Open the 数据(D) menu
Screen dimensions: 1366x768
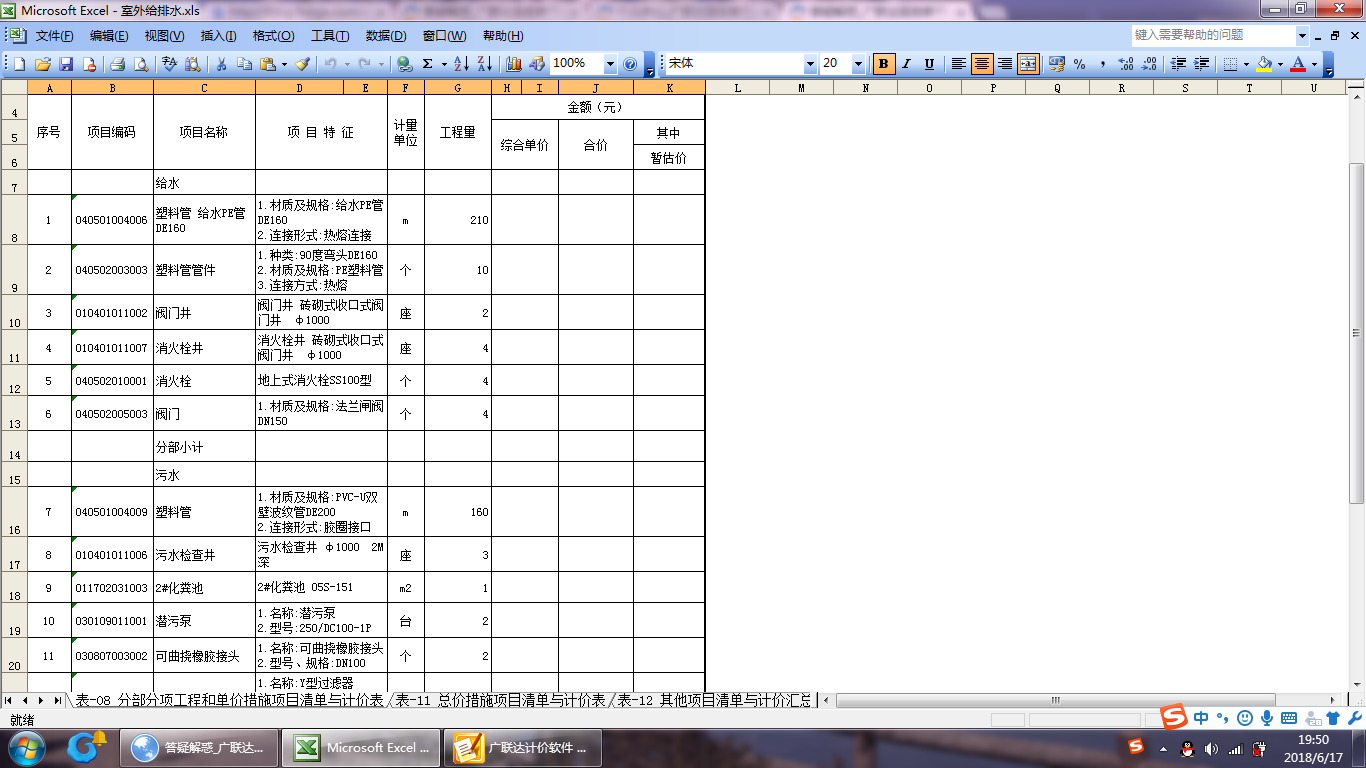(x=385, y=36)
